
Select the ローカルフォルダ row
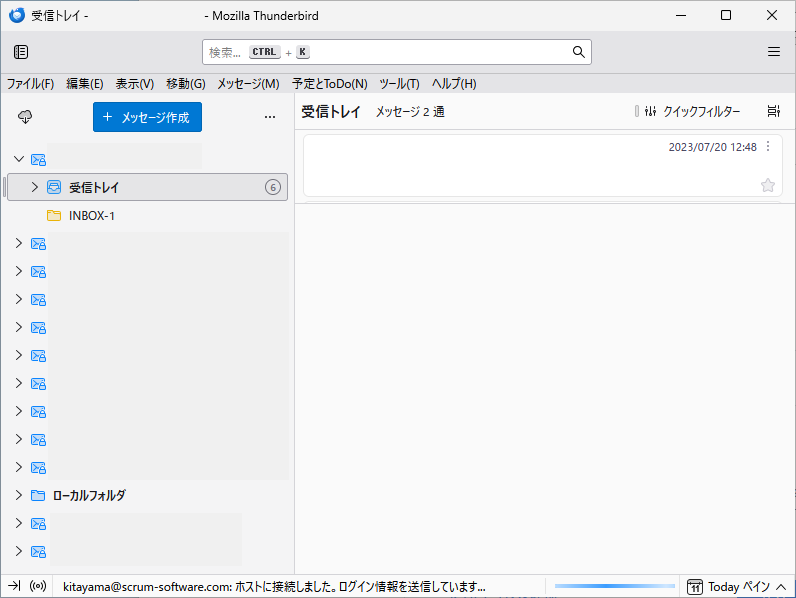coord(147,495)
